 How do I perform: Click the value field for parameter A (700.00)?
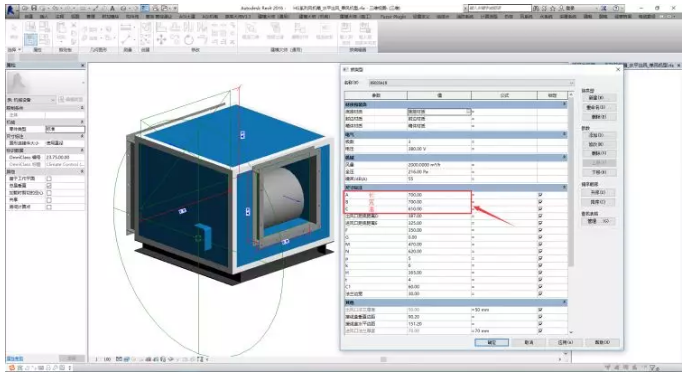click(x=439, y=194)
